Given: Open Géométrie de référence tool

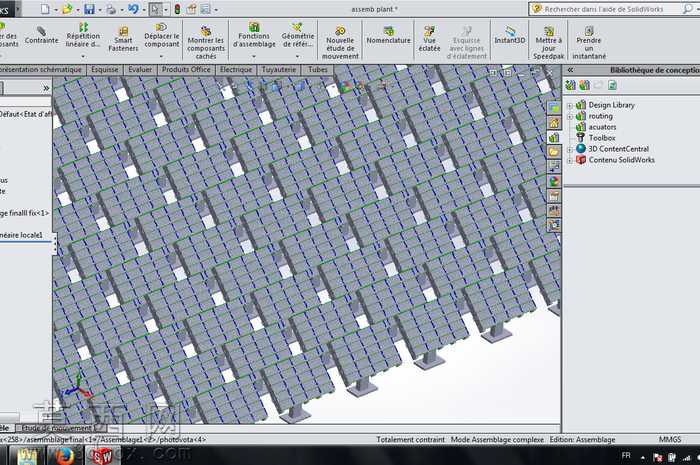Looking at the screenshot, I should pos(298,35).
